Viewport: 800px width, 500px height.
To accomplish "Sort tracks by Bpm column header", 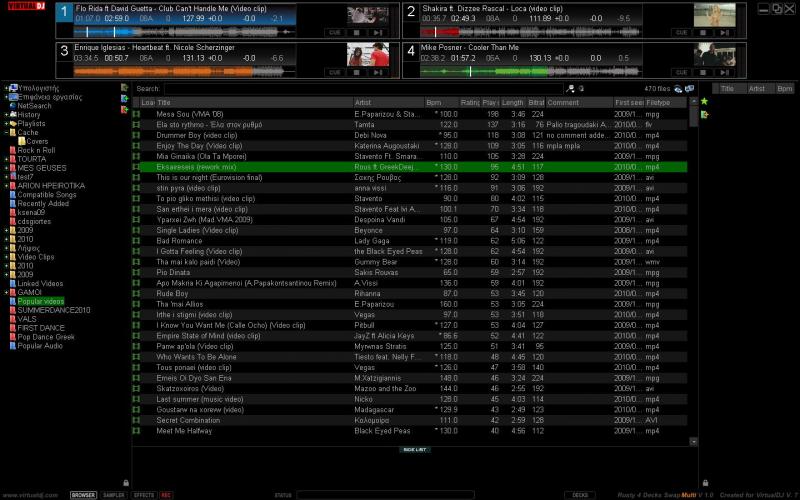I will click(442, 103).
